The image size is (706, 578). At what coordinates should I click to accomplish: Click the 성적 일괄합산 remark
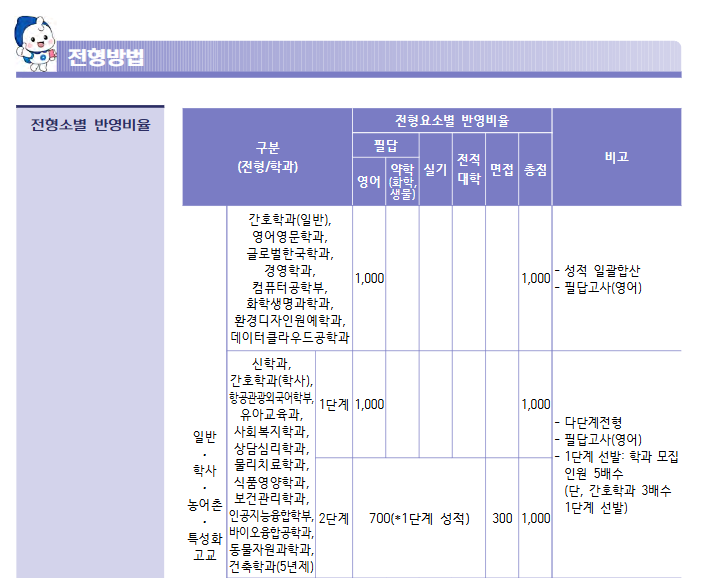coord(602,270)
